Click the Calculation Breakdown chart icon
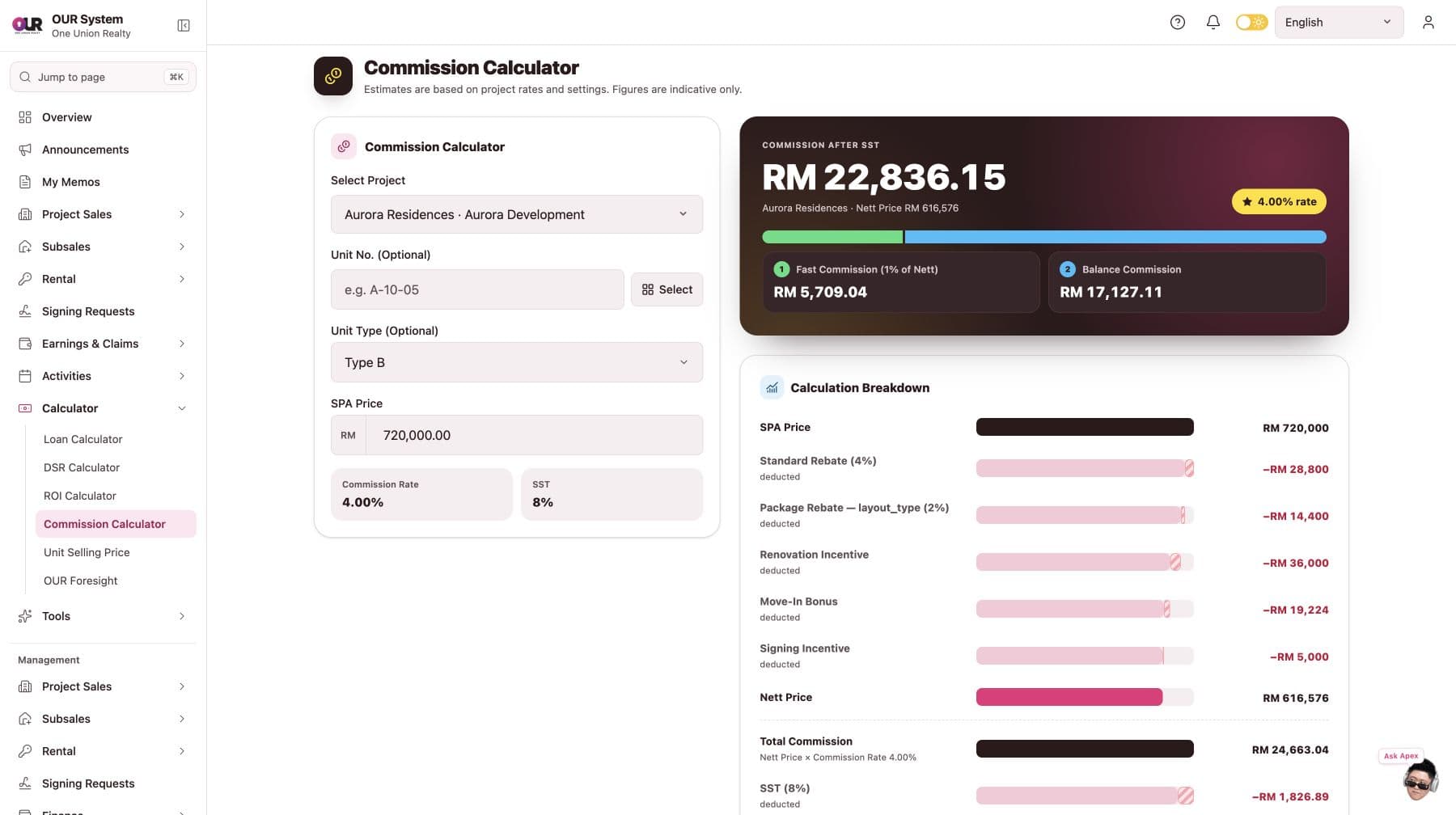Viewport: 1456px width, 815px height. click(x=772, y=388)
